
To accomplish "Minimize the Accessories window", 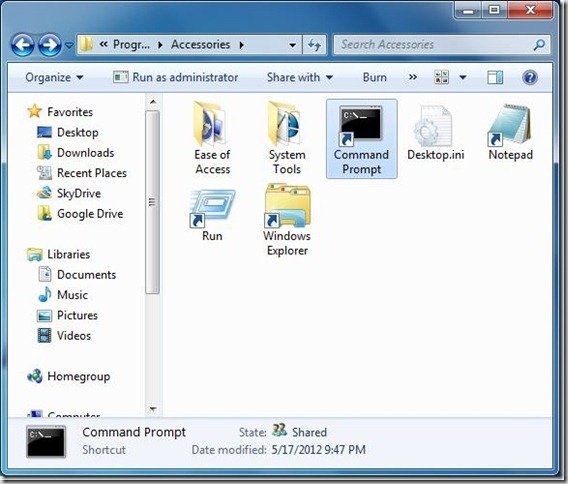I will 468,11.
